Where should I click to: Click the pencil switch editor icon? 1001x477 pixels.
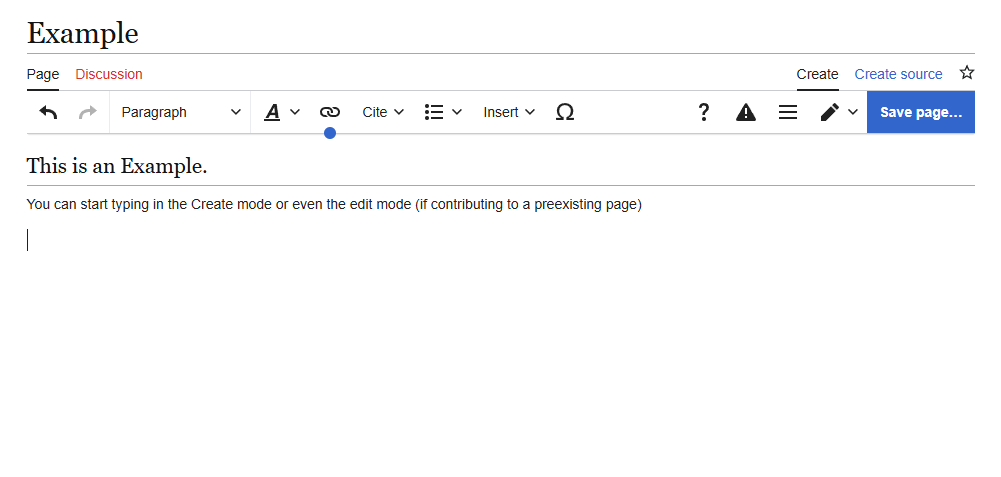click(x=830, y=112)
